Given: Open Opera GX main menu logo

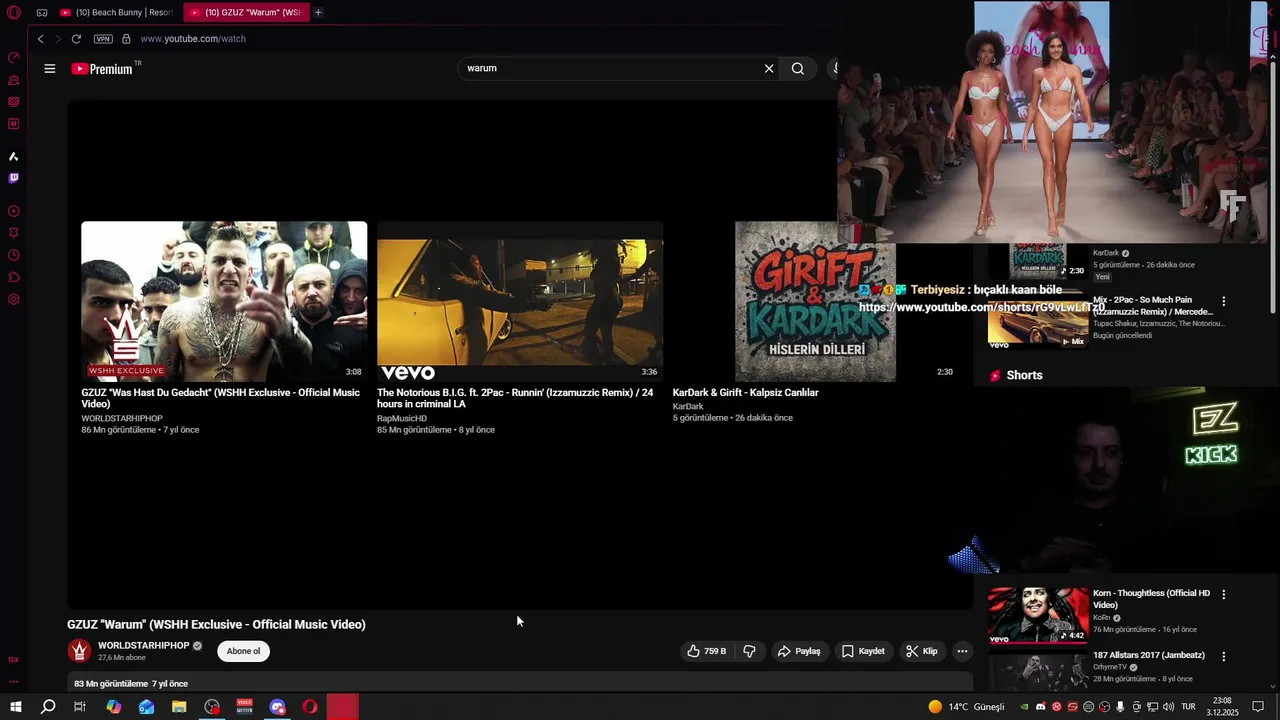Looking at the screenshot, I should [14, 12].
